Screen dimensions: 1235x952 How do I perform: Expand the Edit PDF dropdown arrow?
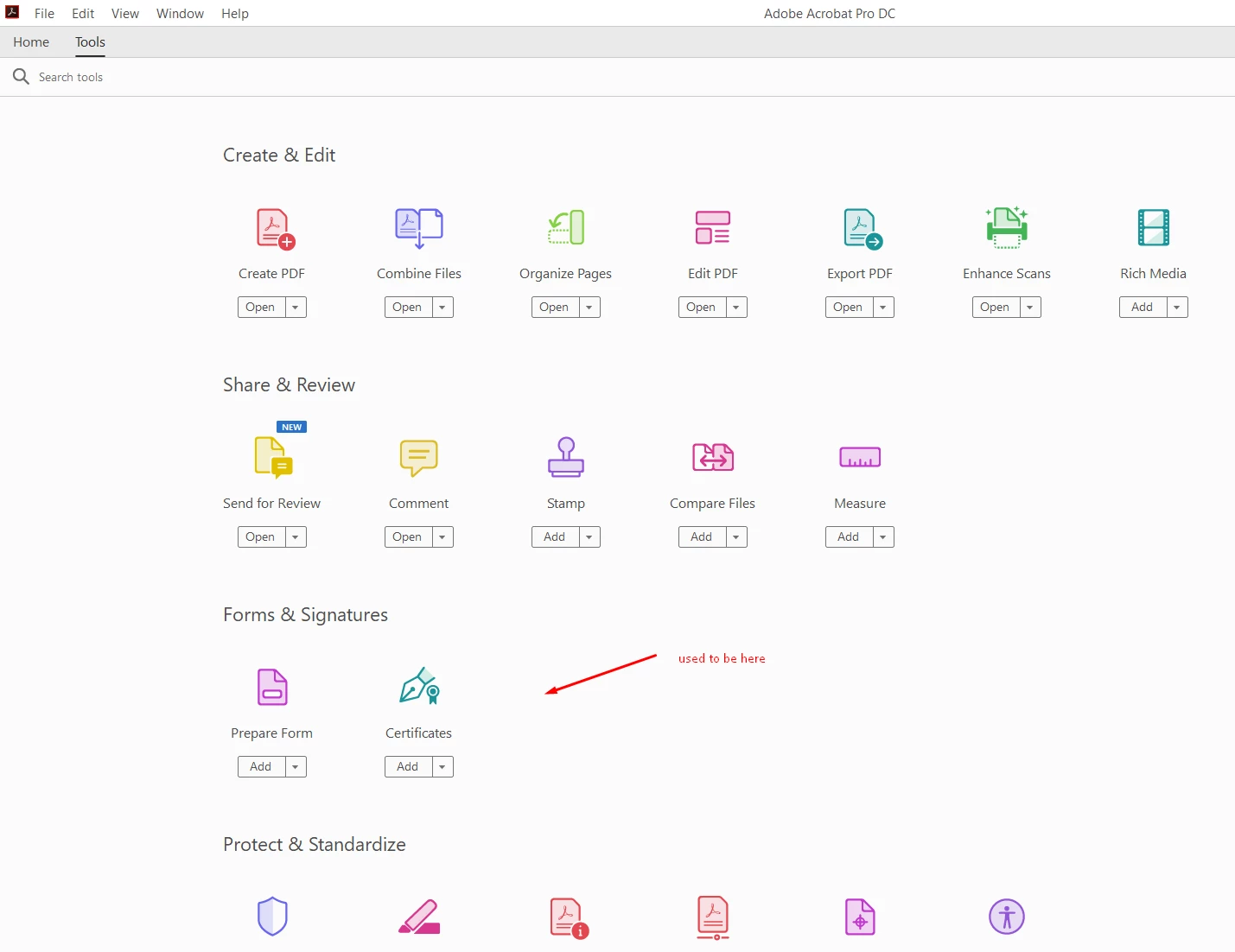point(736,307)
